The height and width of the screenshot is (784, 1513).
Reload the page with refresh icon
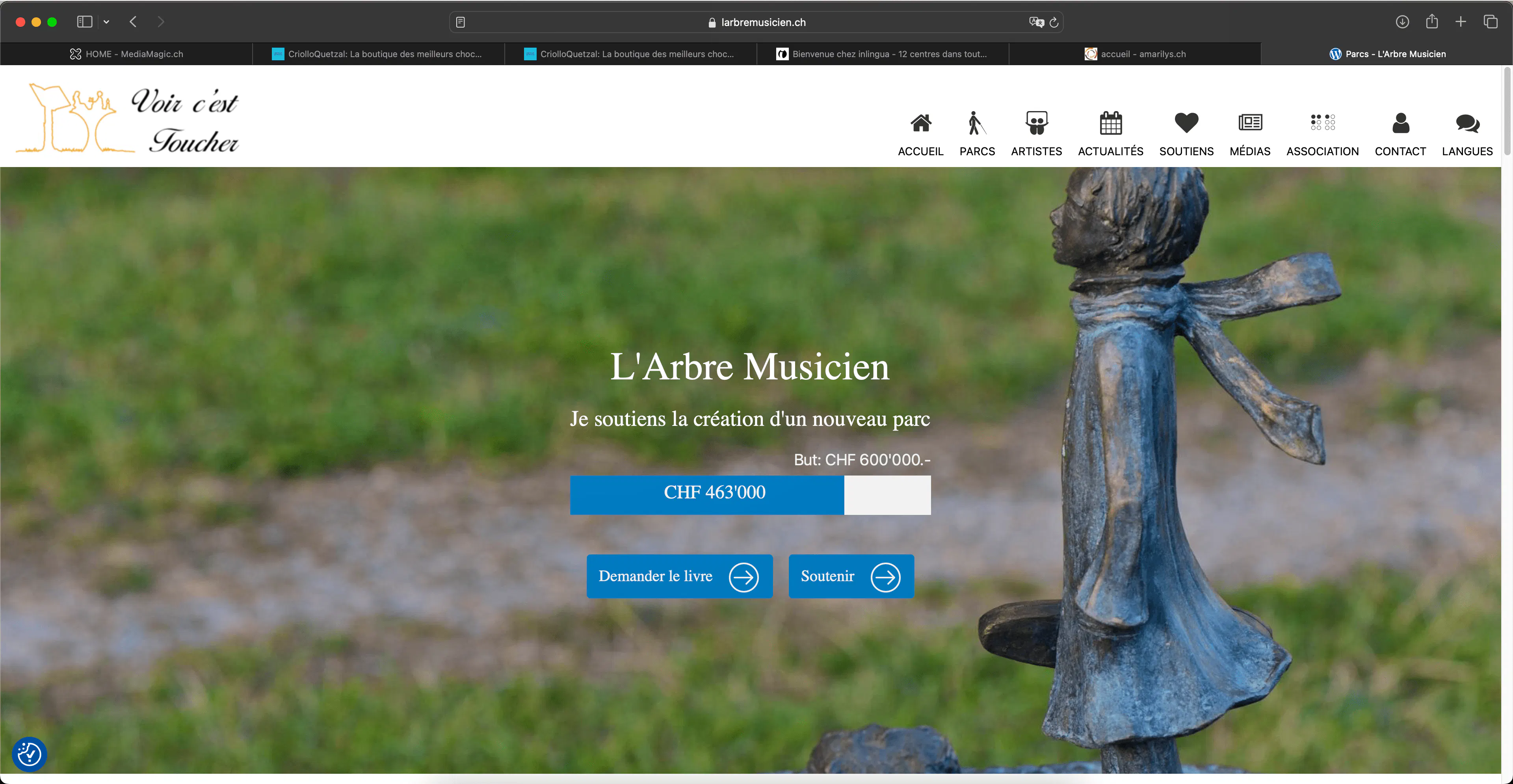point(1054,22)
